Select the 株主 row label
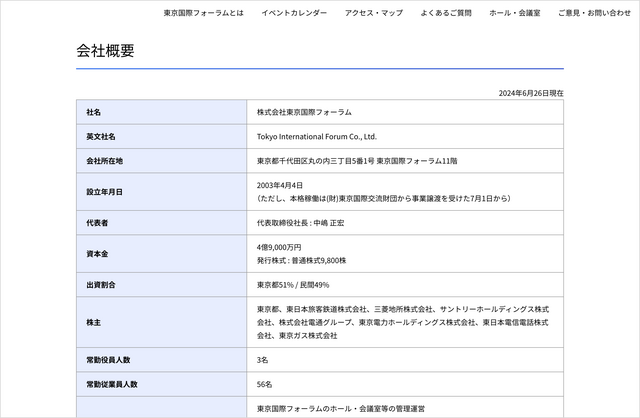The image size is (640, 418). [x=93, y=322]
